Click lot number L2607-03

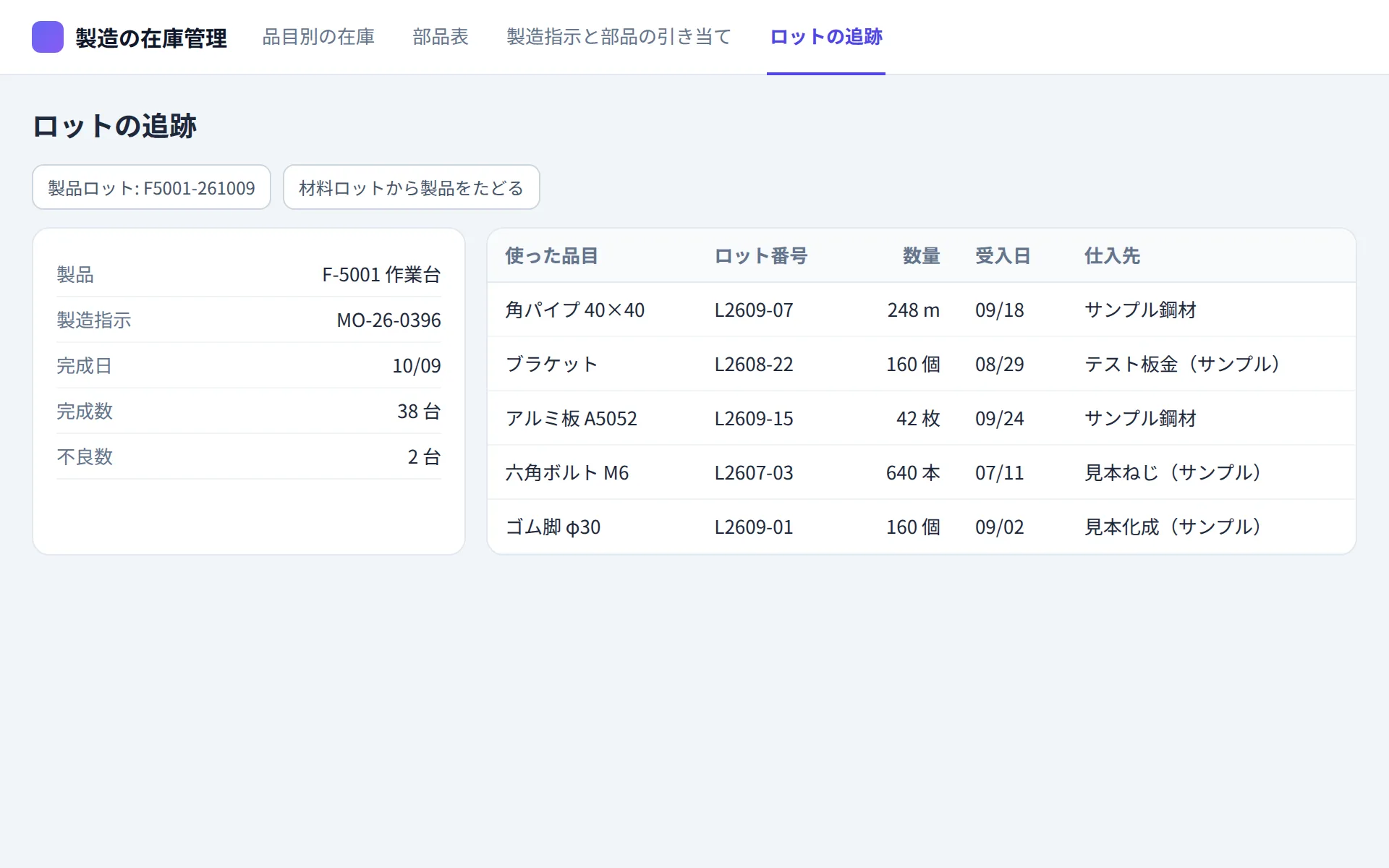click(x=754, y=472)
